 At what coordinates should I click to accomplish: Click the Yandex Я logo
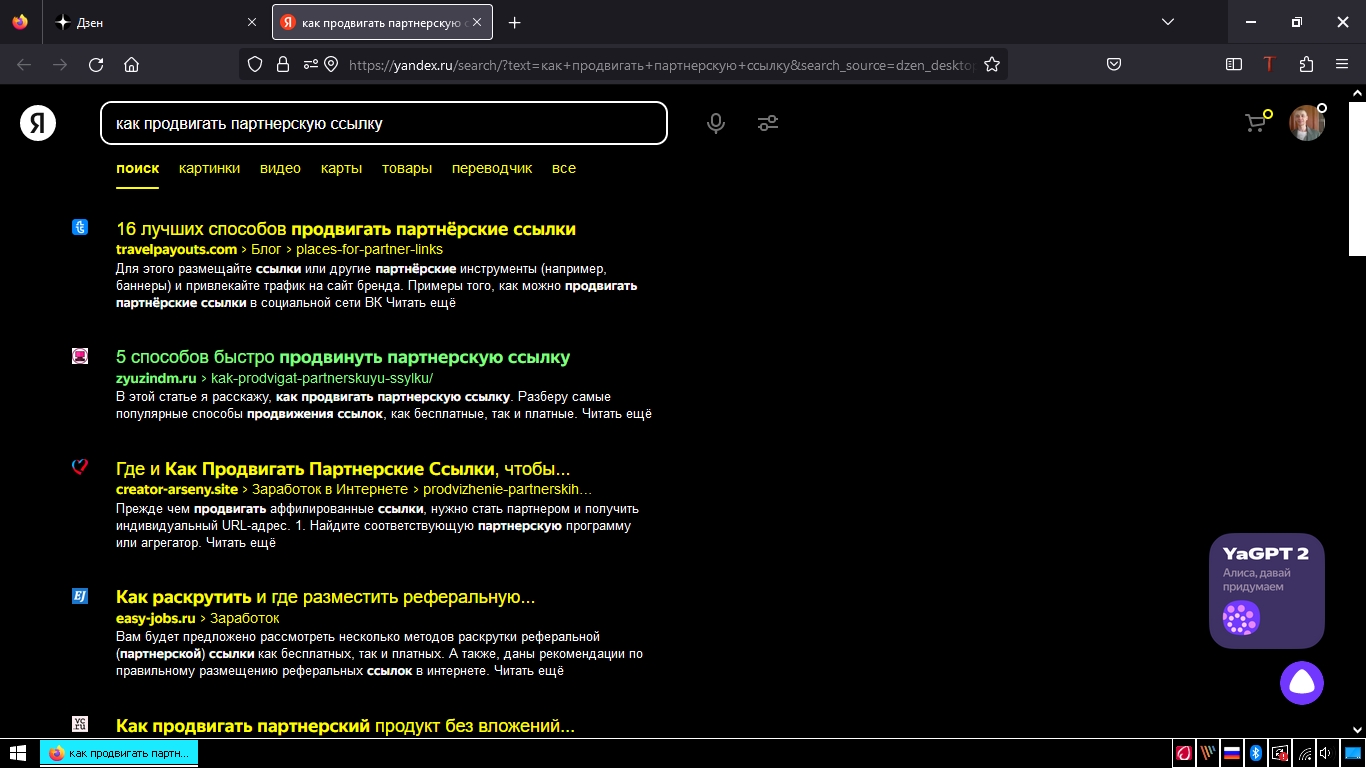38,123
